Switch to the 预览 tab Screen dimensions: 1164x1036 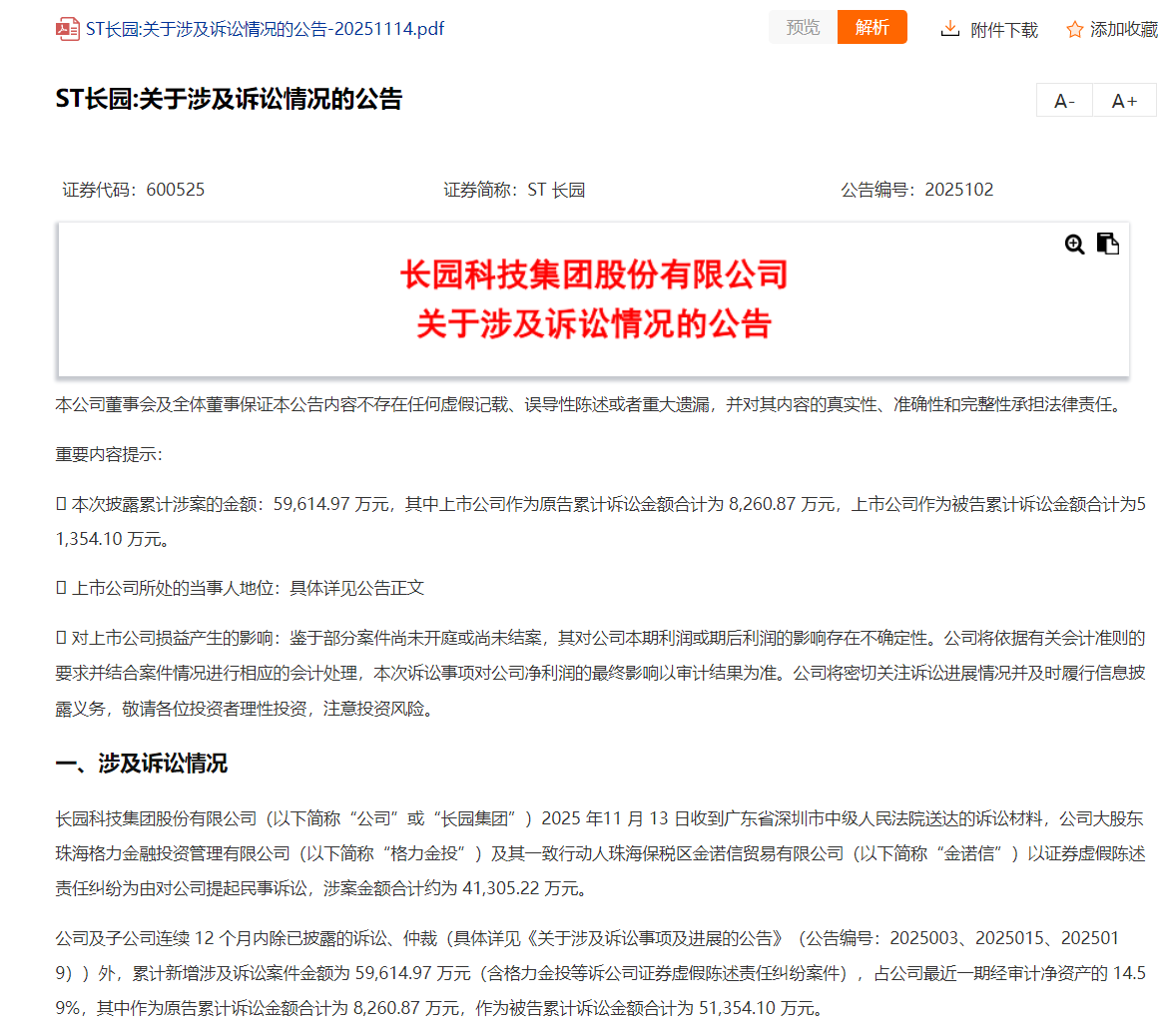coord(803,28)
